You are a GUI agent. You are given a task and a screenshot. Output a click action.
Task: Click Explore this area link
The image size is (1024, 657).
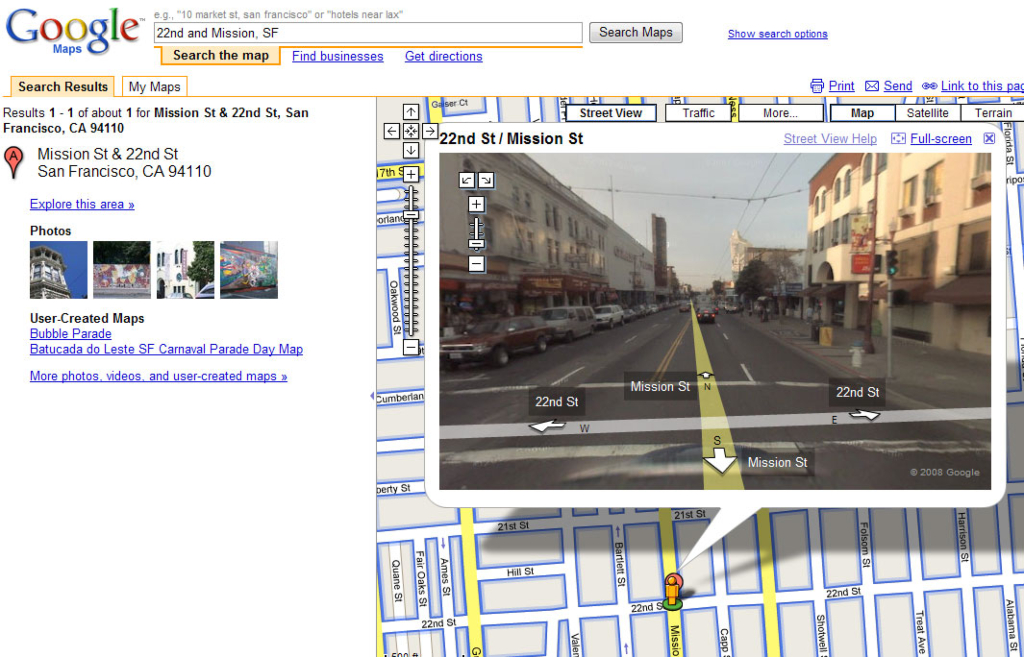coord(82,204)
